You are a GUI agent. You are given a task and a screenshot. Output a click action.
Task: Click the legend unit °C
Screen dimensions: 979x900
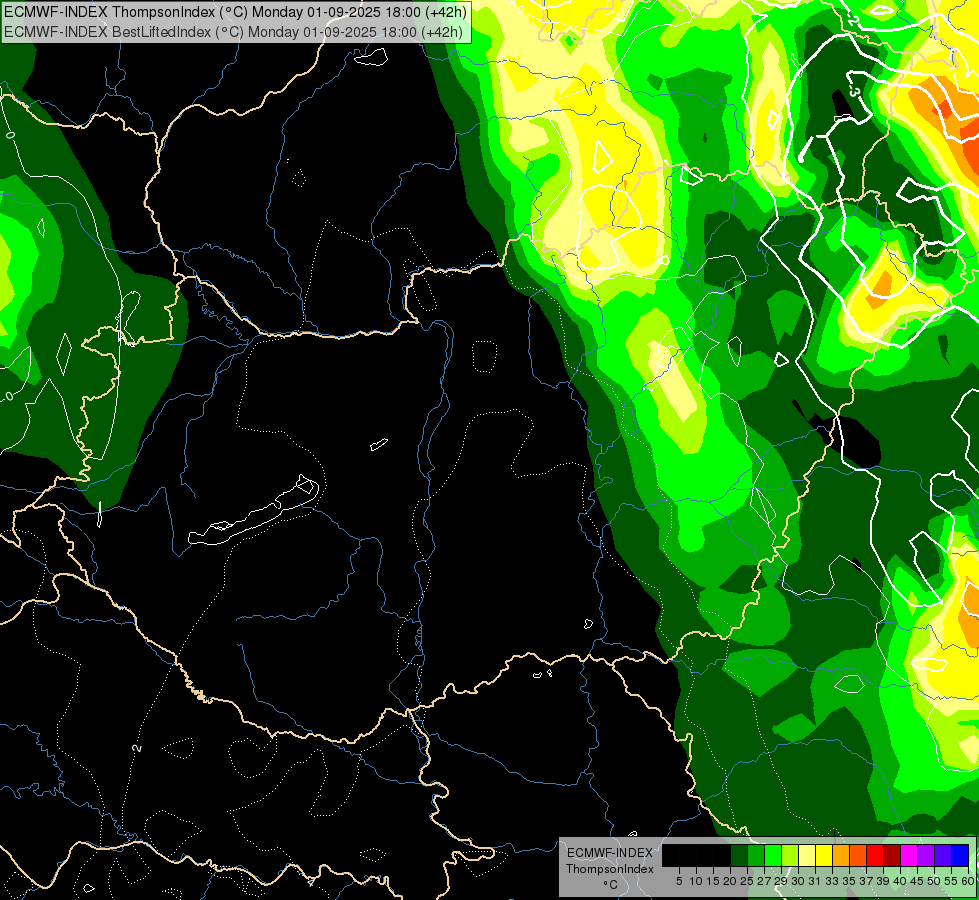pyautogui.click(x=611, y=885)
